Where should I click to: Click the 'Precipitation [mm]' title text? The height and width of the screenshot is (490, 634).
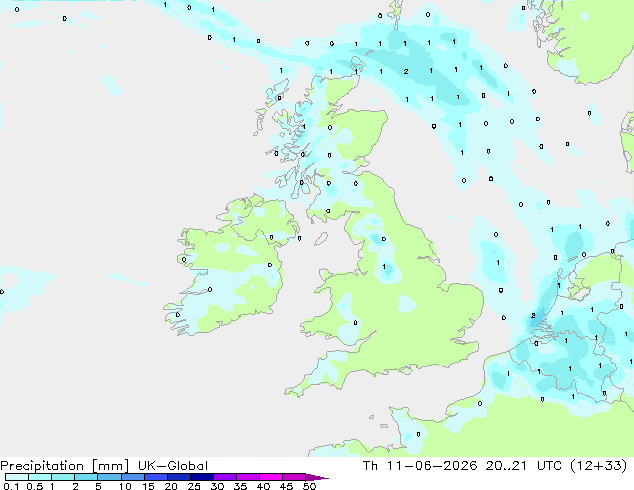click(x=65, y=466)
